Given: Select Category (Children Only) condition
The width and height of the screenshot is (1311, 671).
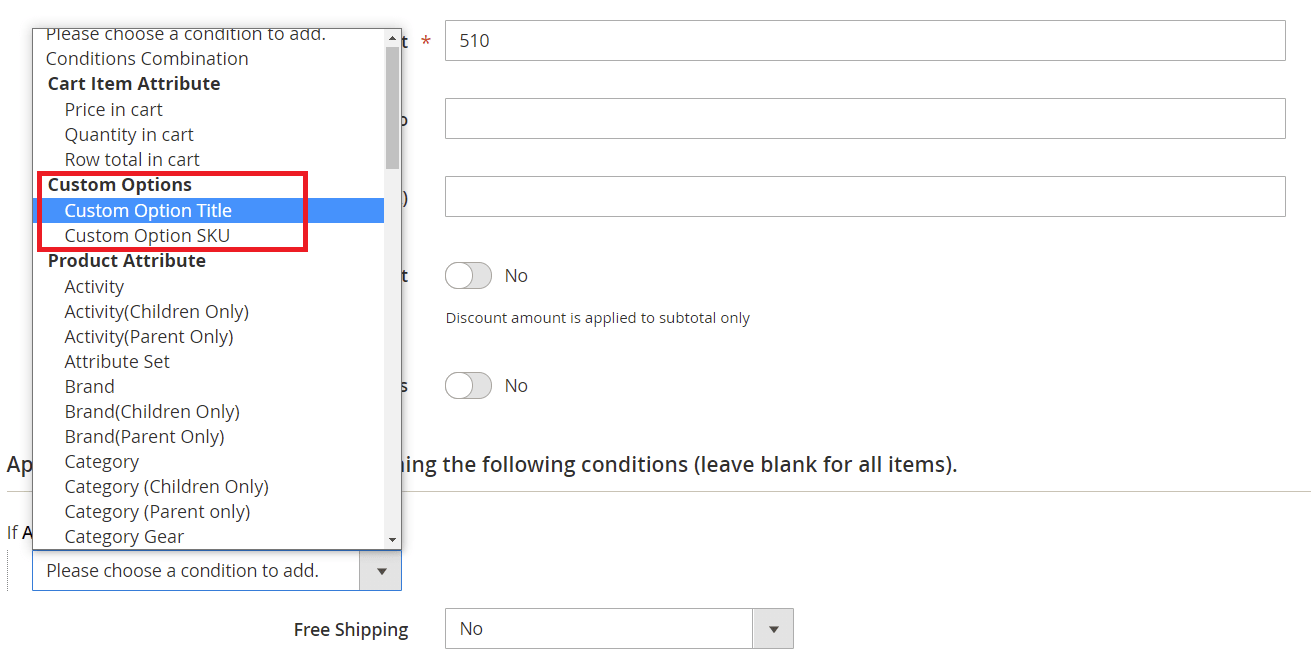Looking at the screenshot, I should click(x=166, y=486).
